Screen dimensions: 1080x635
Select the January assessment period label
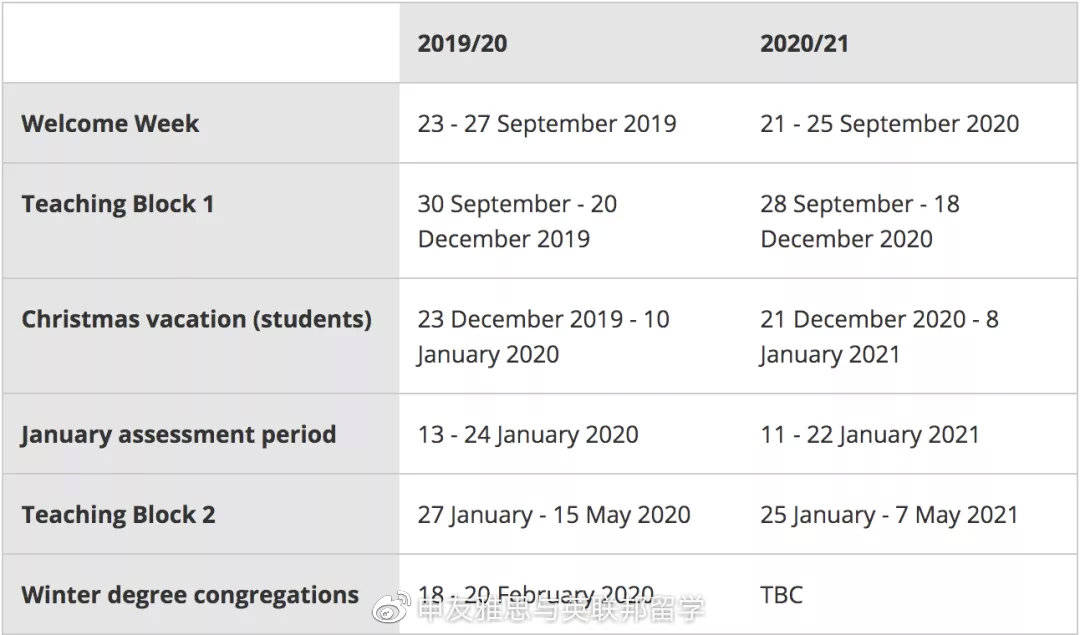pyautogui.click(x=178, y=435)
